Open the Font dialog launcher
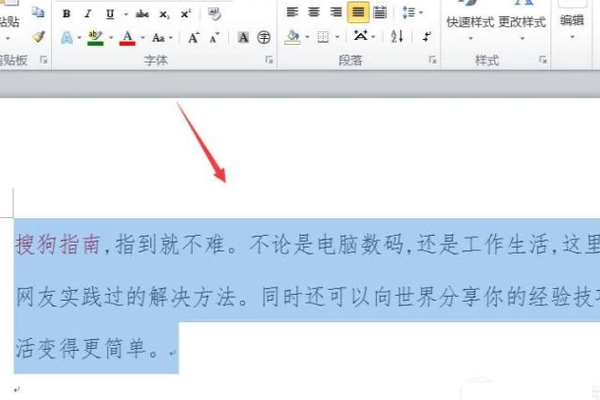Screen dimensions: 600x400 pos(269,60)
